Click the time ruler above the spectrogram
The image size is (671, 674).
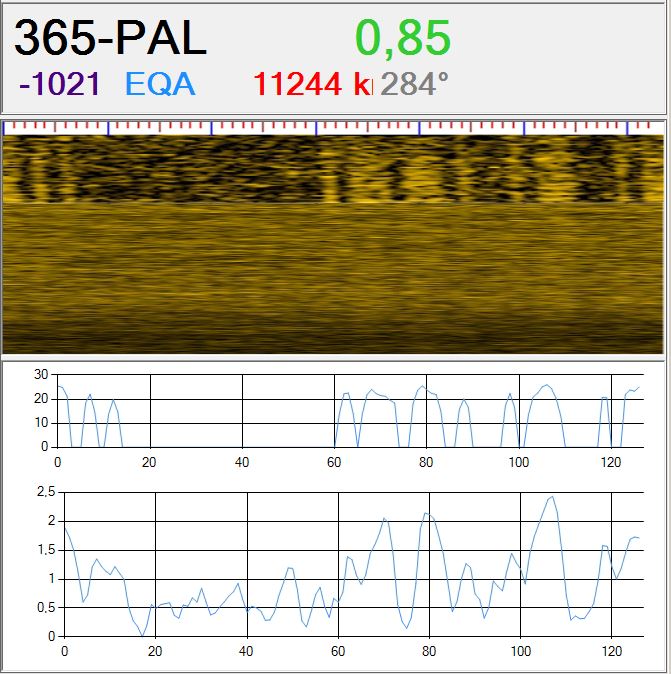pyautogui.click(x=333, y=128)
